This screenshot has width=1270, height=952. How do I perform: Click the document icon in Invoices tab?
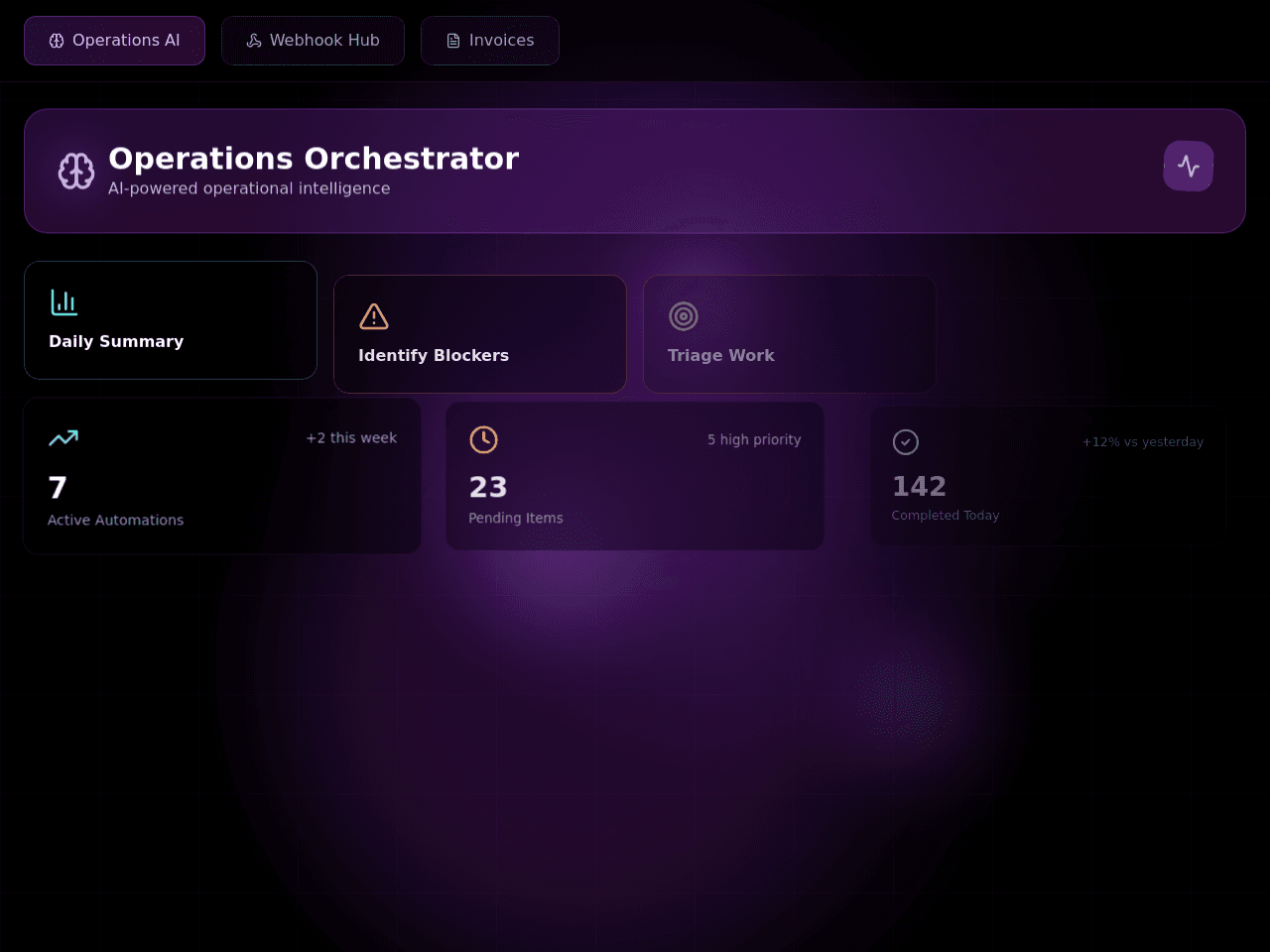point(453,41)
